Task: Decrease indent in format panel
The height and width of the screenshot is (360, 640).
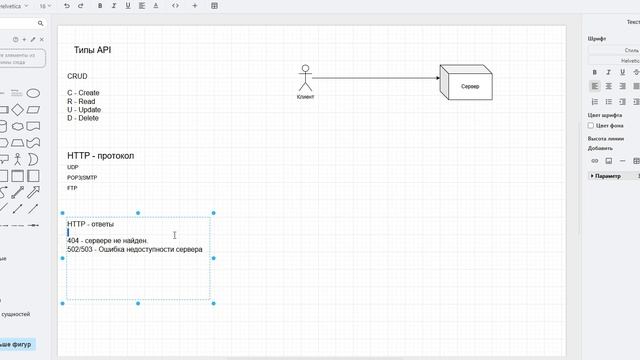Action: 622,102
